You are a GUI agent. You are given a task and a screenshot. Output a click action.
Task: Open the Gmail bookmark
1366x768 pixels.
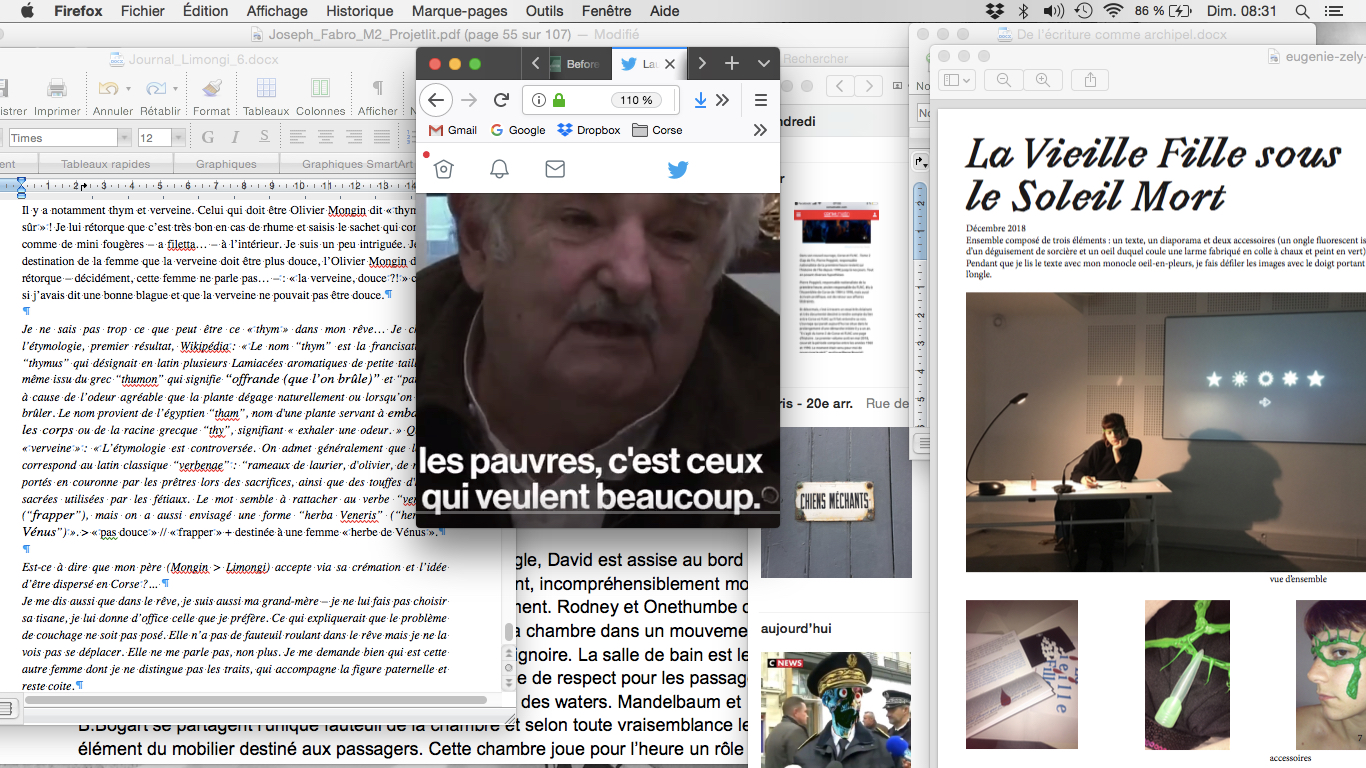(453, 130)
